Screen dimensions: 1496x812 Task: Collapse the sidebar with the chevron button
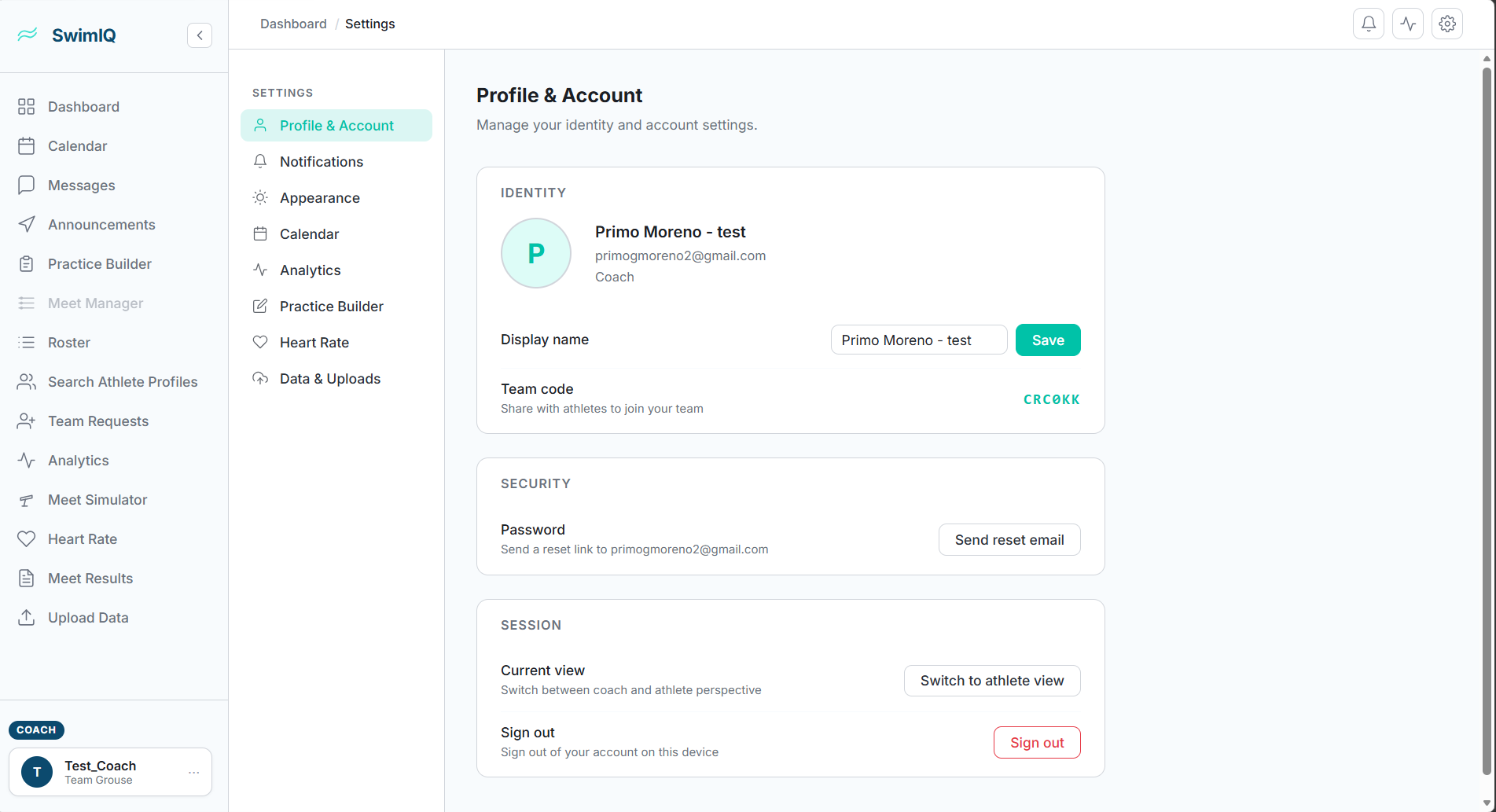coord(199,35)
